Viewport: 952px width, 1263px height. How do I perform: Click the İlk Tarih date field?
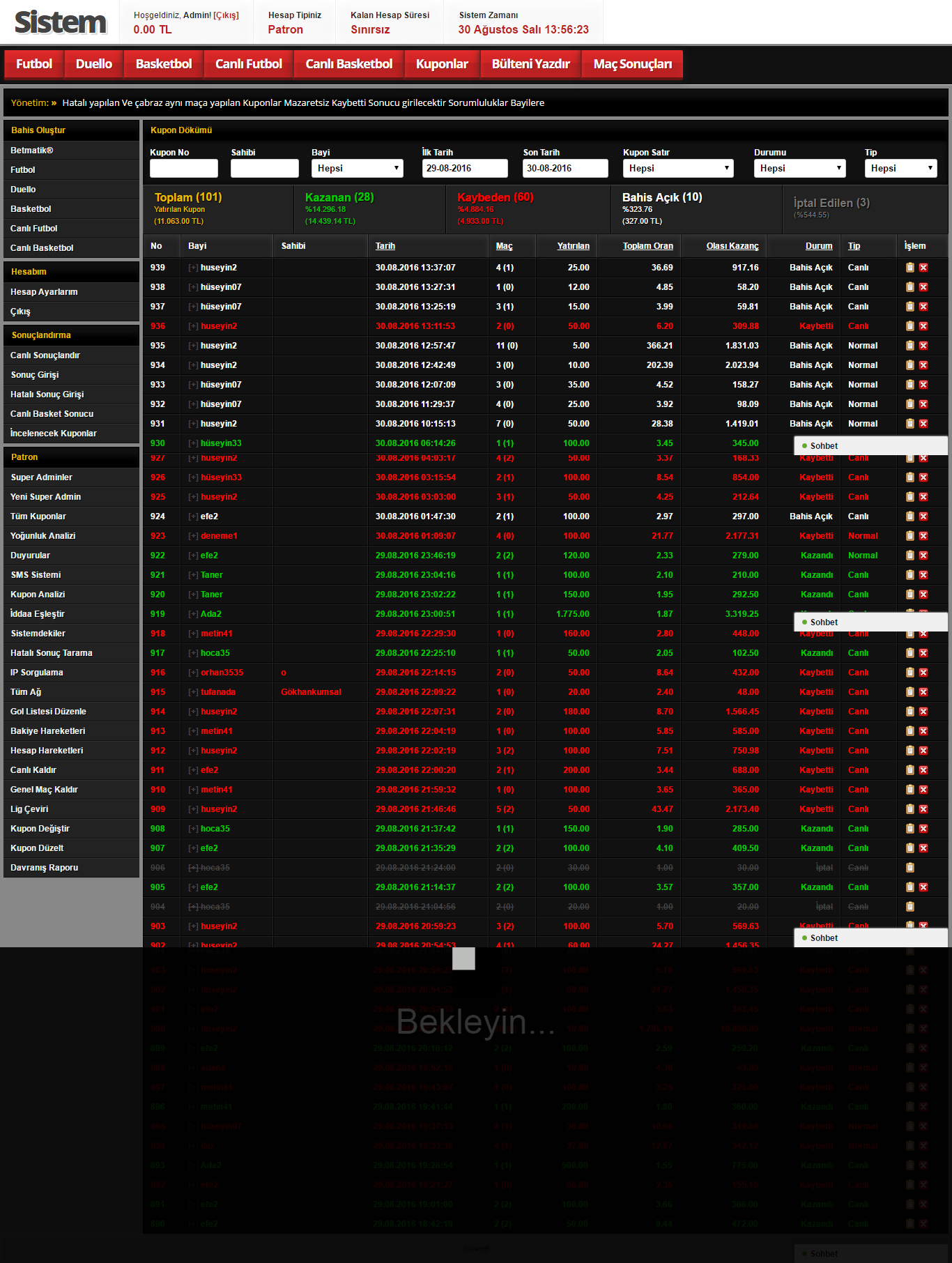(x=465, y=168)
